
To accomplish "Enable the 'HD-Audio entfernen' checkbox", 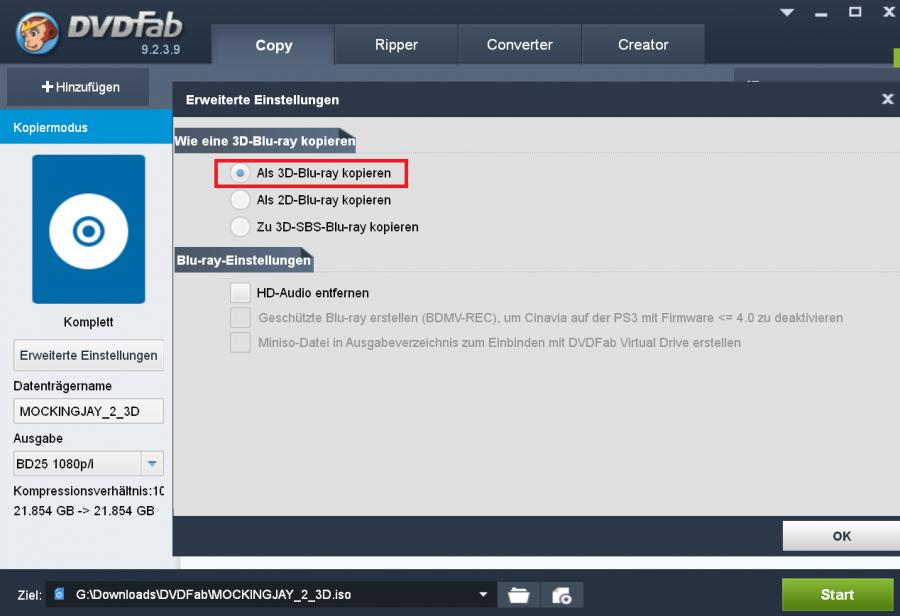I will (240, 293).
